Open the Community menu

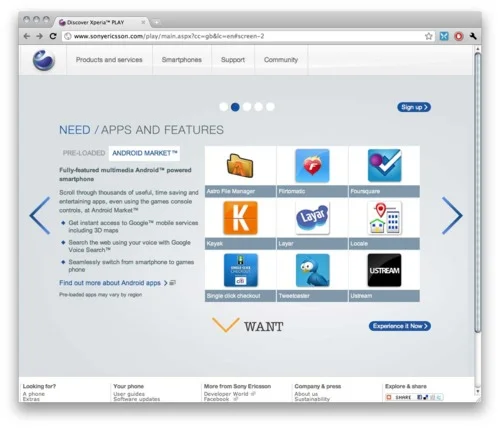tap(281, 60)
